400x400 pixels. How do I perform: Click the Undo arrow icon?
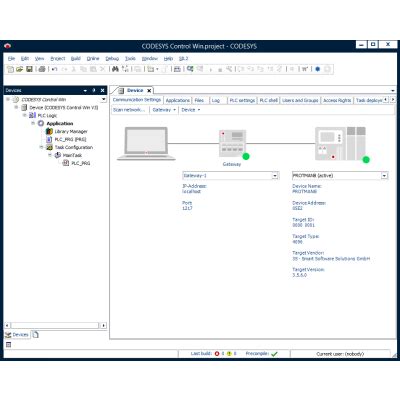pos(54,69)
